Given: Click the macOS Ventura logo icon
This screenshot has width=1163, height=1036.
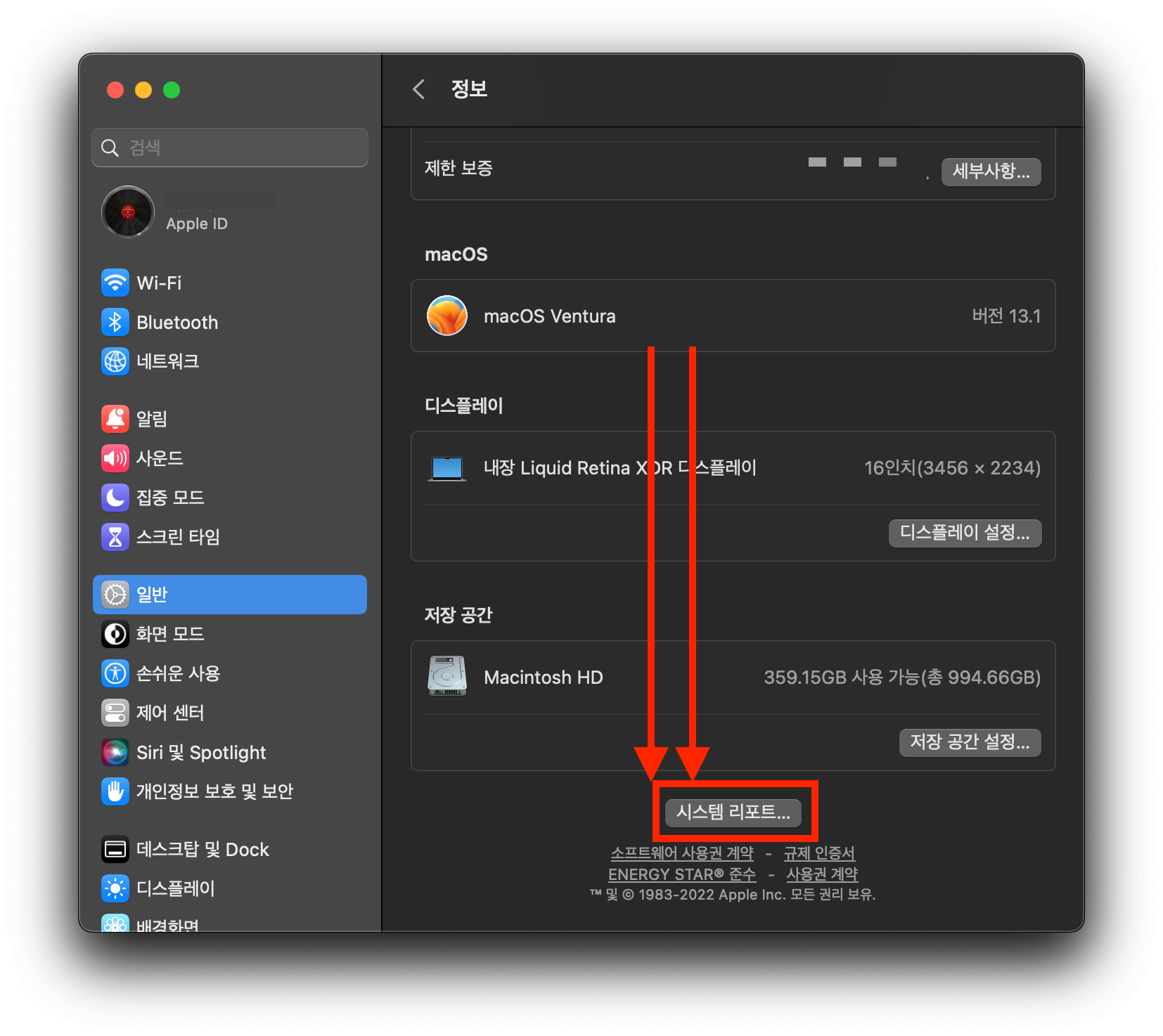Looking at the screenshot, I should coord(447,316).
